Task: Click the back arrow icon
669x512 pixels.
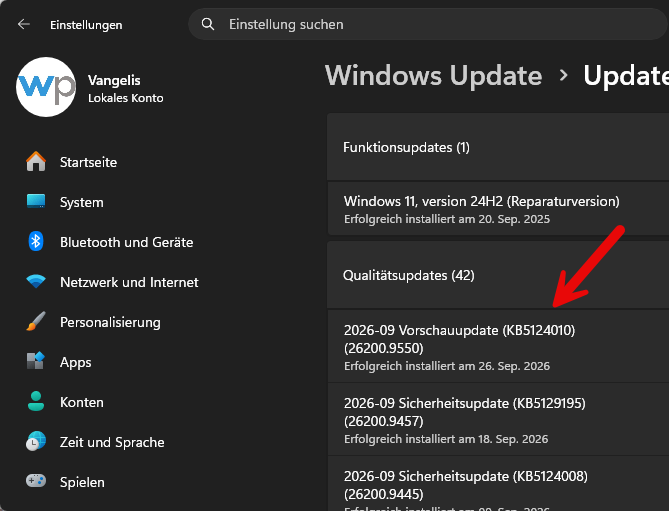Action: click(x=24, y=24)
